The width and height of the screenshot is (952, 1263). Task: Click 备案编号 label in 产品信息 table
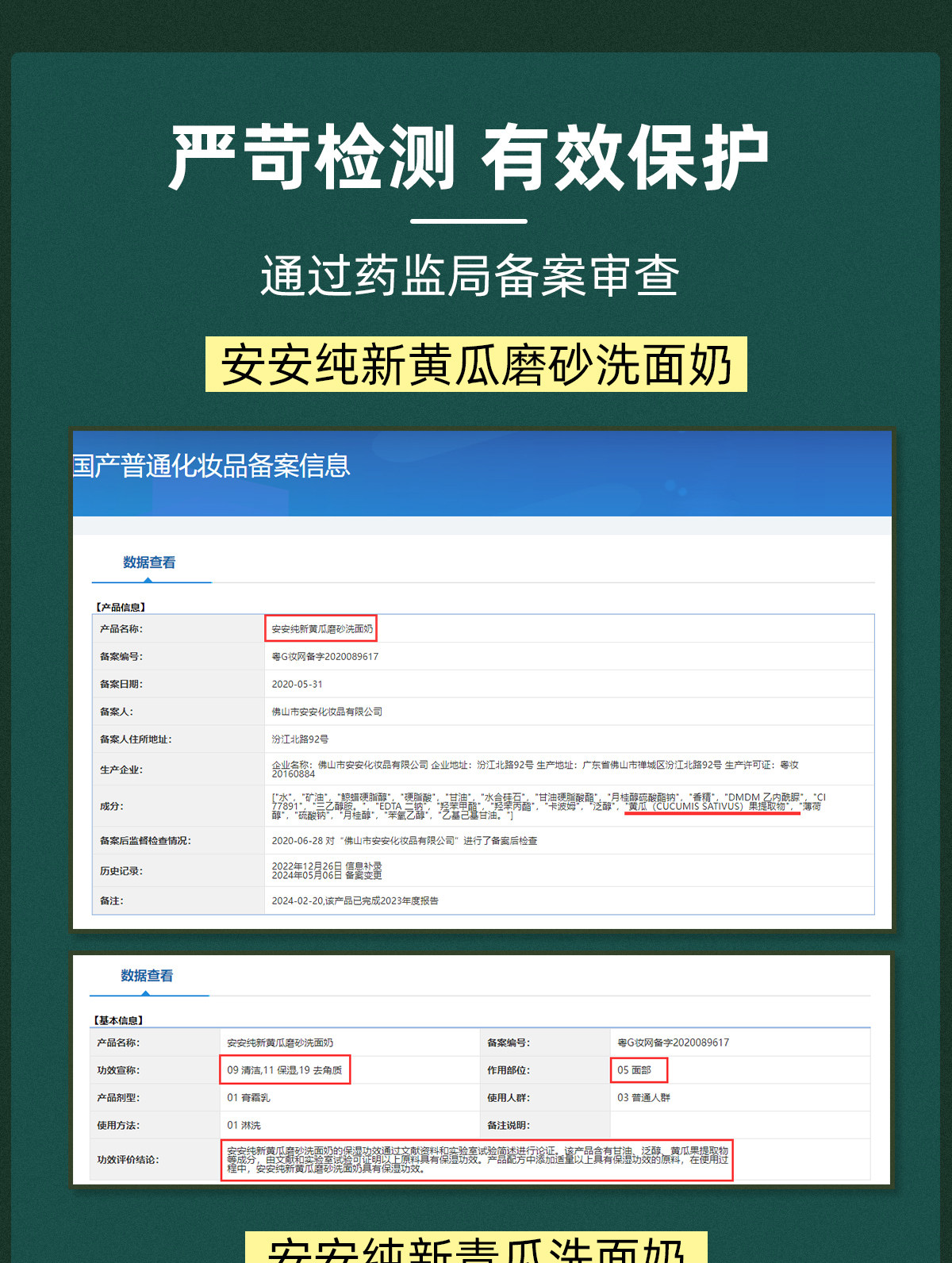[121, 657]
